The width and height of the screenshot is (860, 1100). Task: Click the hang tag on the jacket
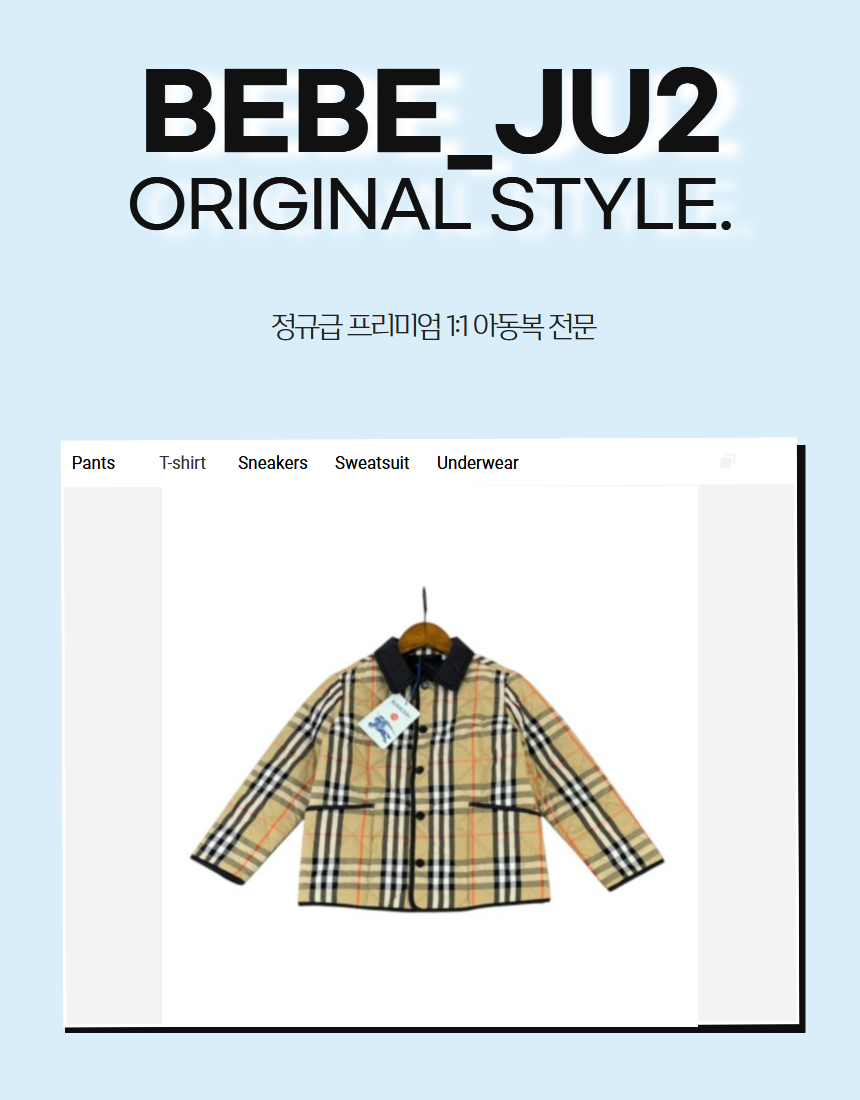coord(389,720)
